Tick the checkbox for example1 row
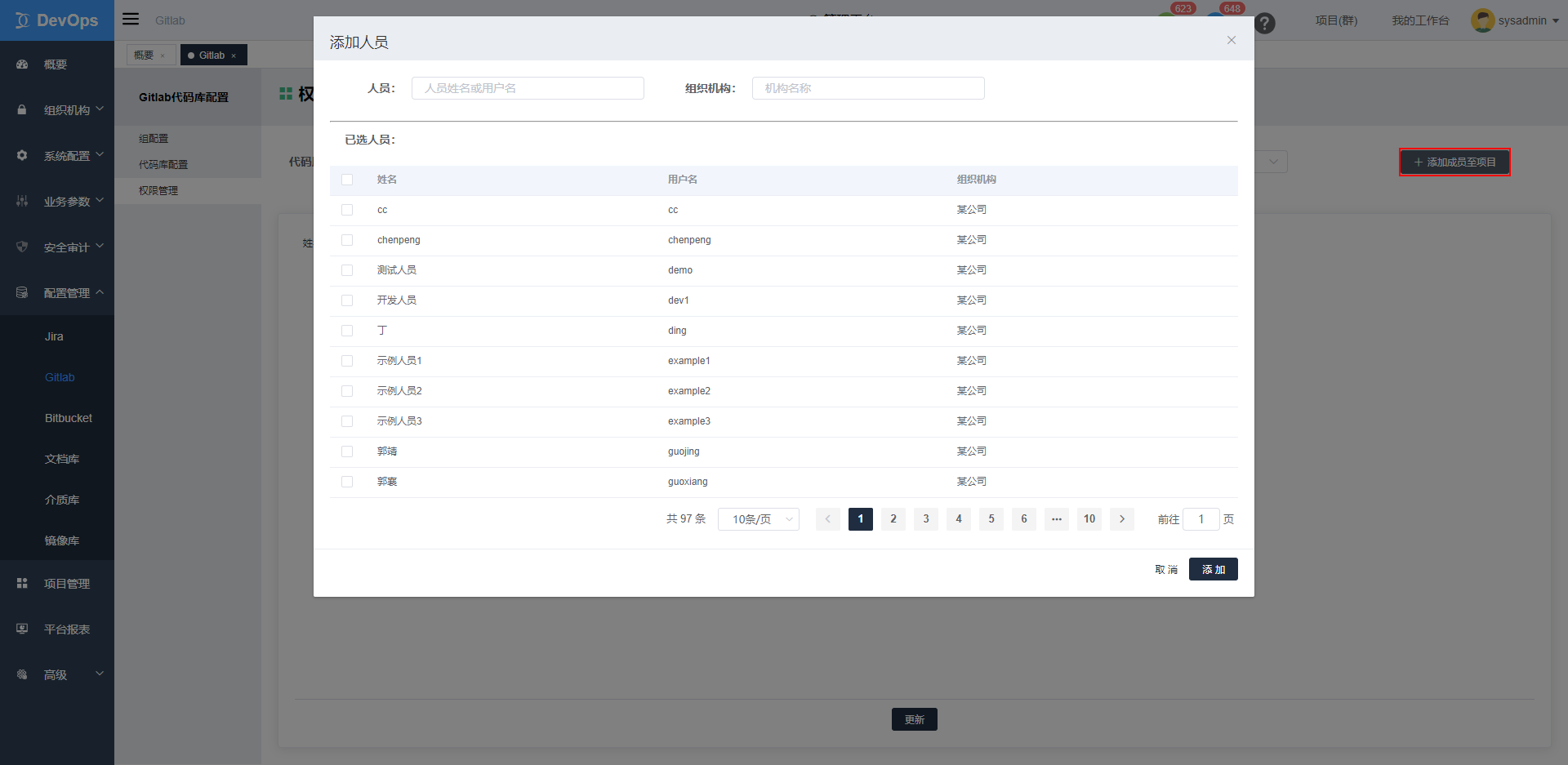The height and width of the screenshot is (765, 1568). click(347, 361)
